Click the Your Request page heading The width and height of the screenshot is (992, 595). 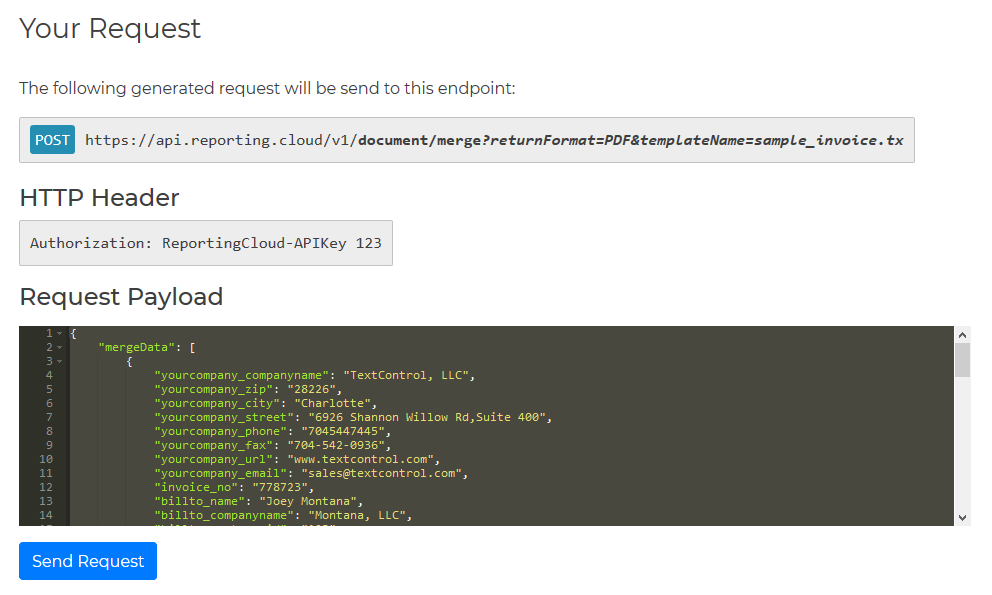tap(110, 28)
